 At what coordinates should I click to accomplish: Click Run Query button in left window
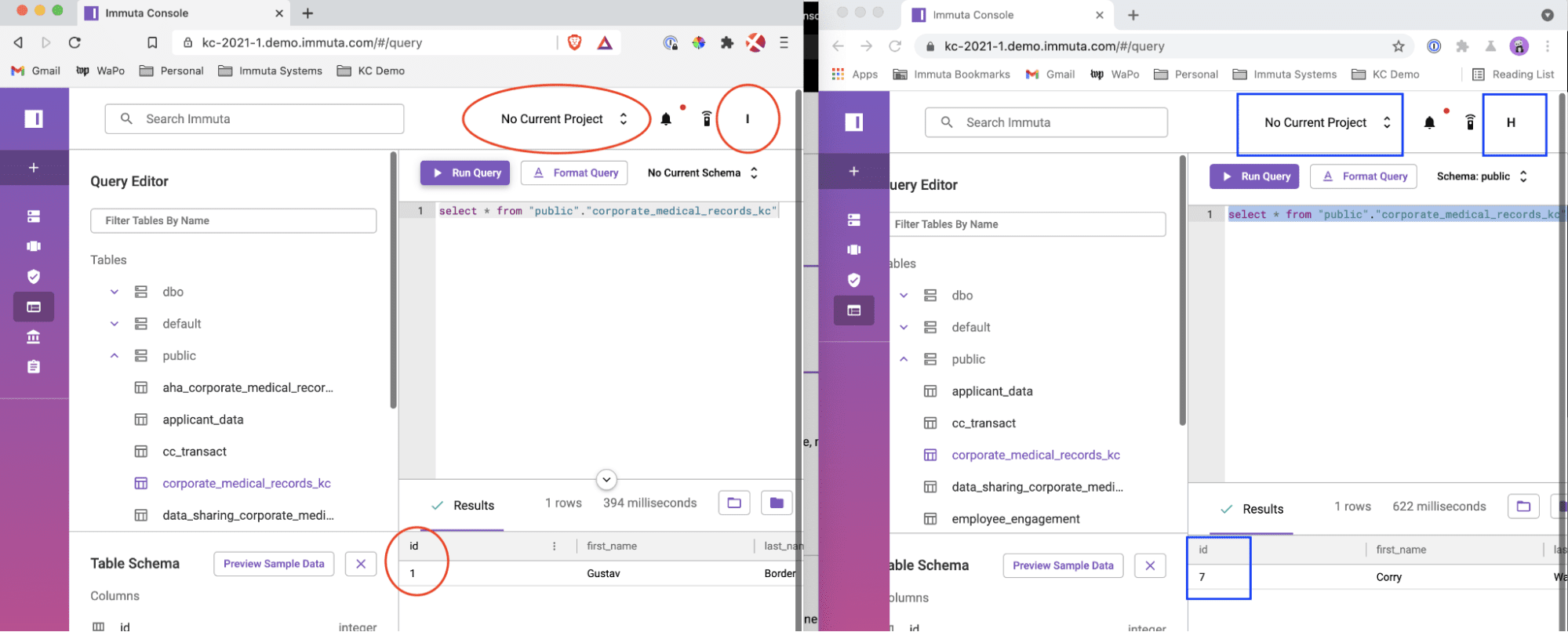tap(465, 173)
